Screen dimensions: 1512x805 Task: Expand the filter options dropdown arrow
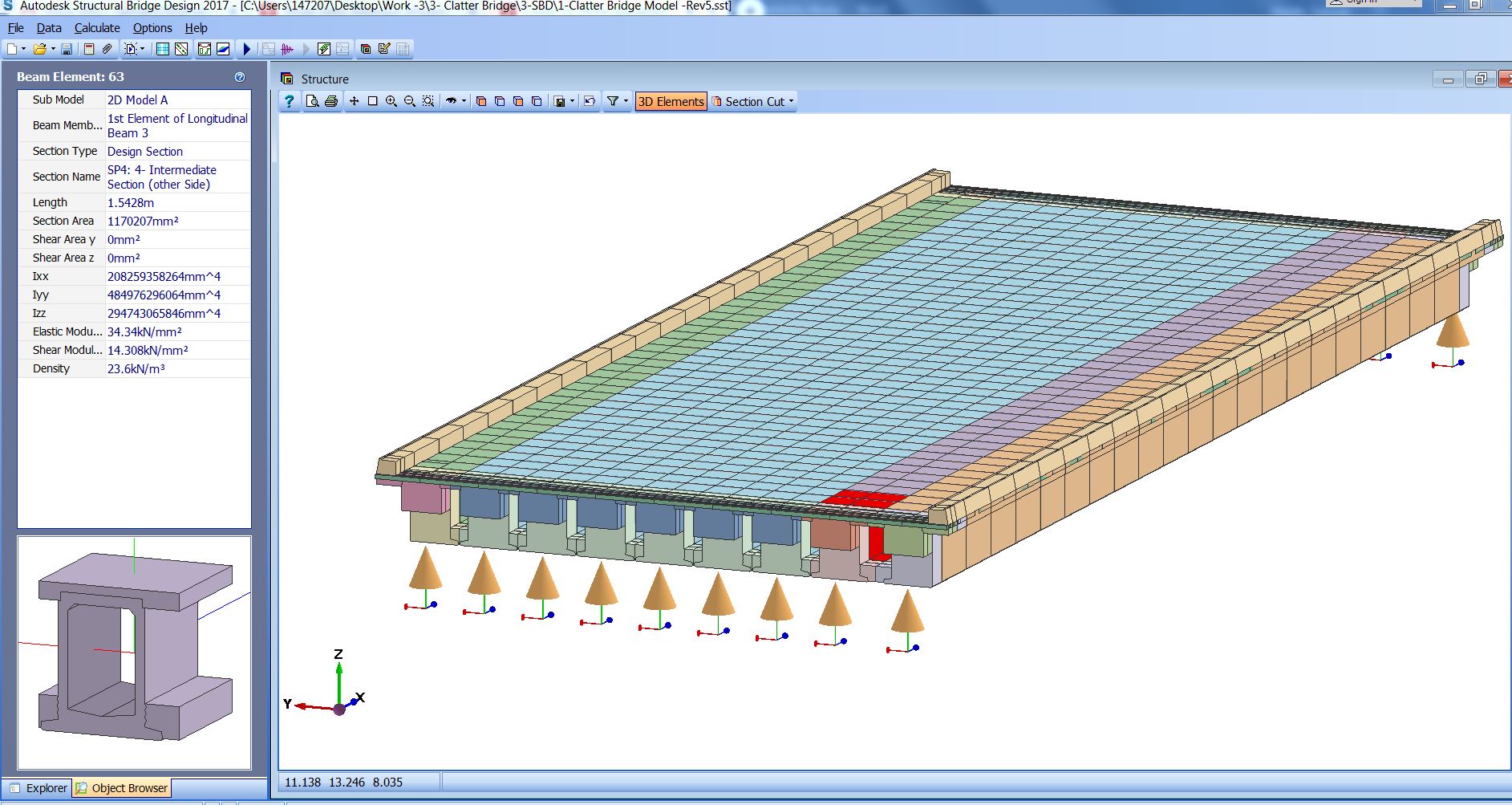click(624, 102)
